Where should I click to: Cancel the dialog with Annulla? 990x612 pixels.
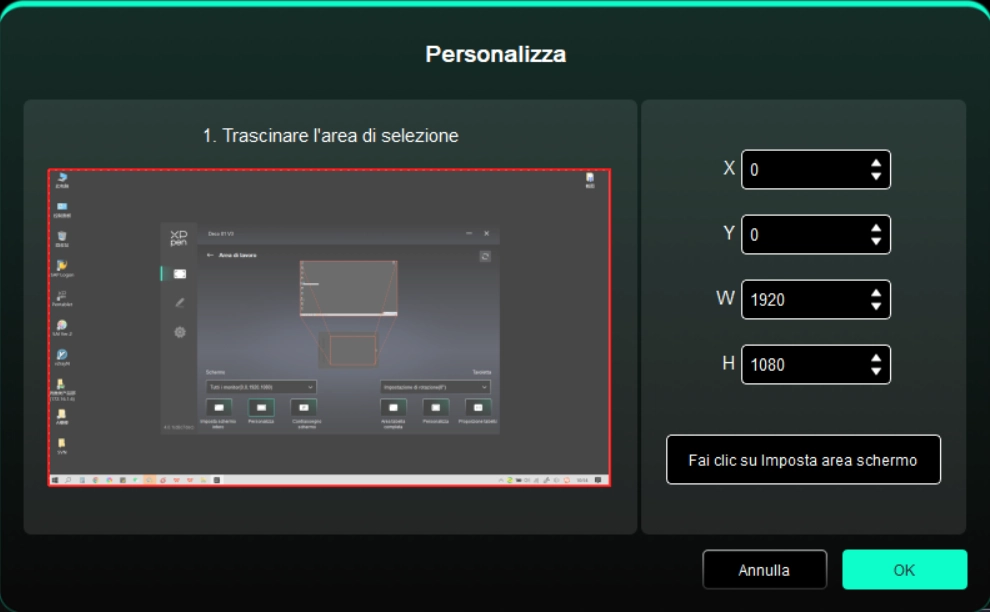pos(764,570)
